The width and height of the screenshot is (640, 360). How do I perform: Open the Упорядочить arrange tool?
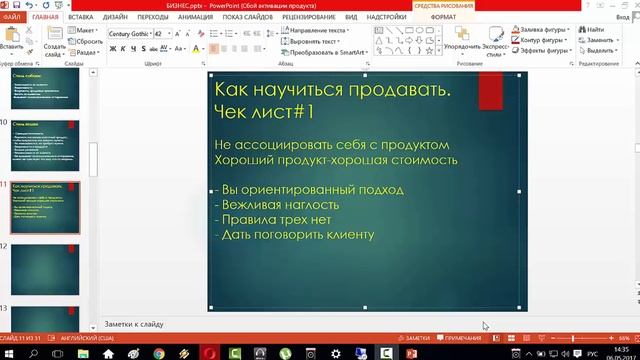point(462,41)
